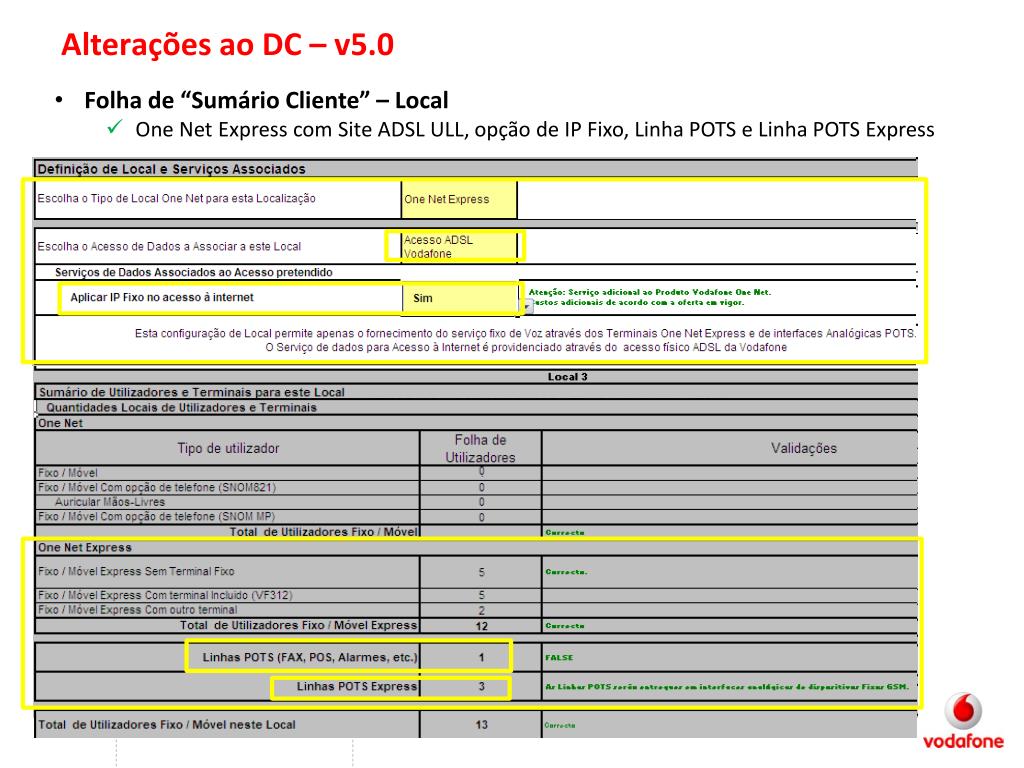Click 'Validações' column header
The width and height of the screenshot is (1024, 768).
[x=804, y=449]
